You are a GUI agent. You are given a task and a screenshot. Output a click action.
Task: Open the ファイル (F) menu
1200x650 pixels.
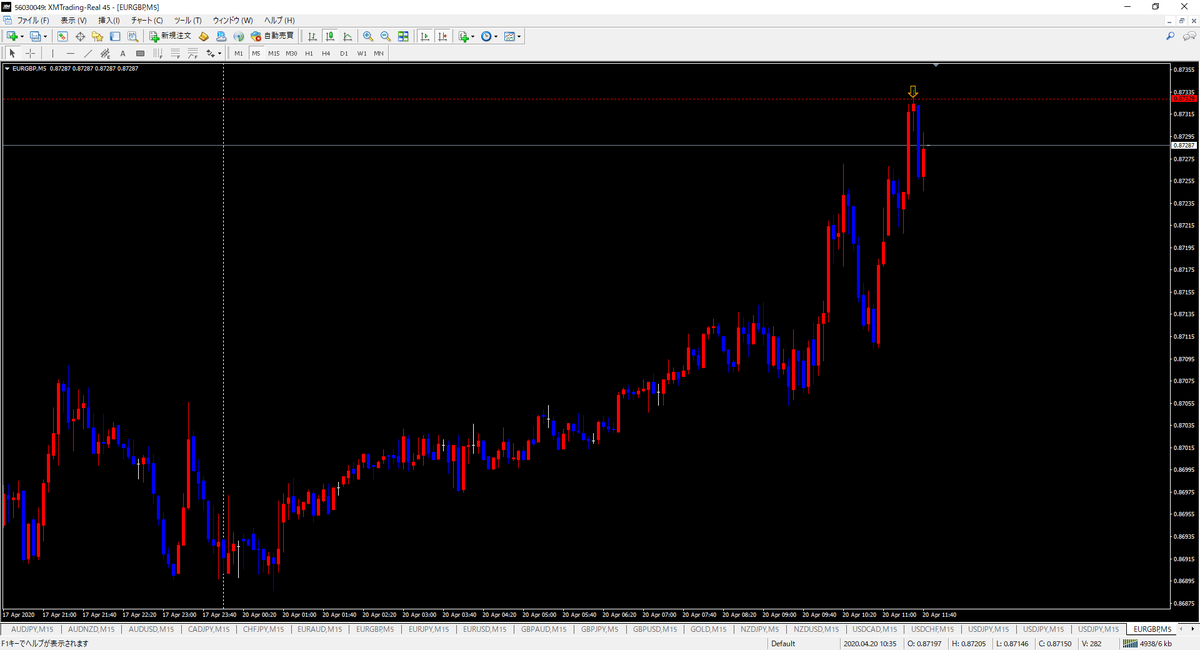[32, 20]
